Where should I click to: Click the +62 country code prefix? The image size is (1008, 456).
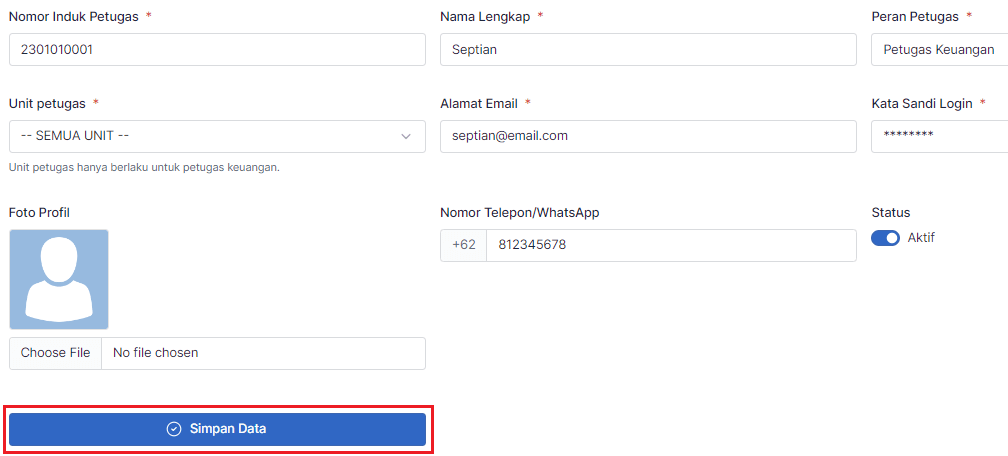coord(464,245)
